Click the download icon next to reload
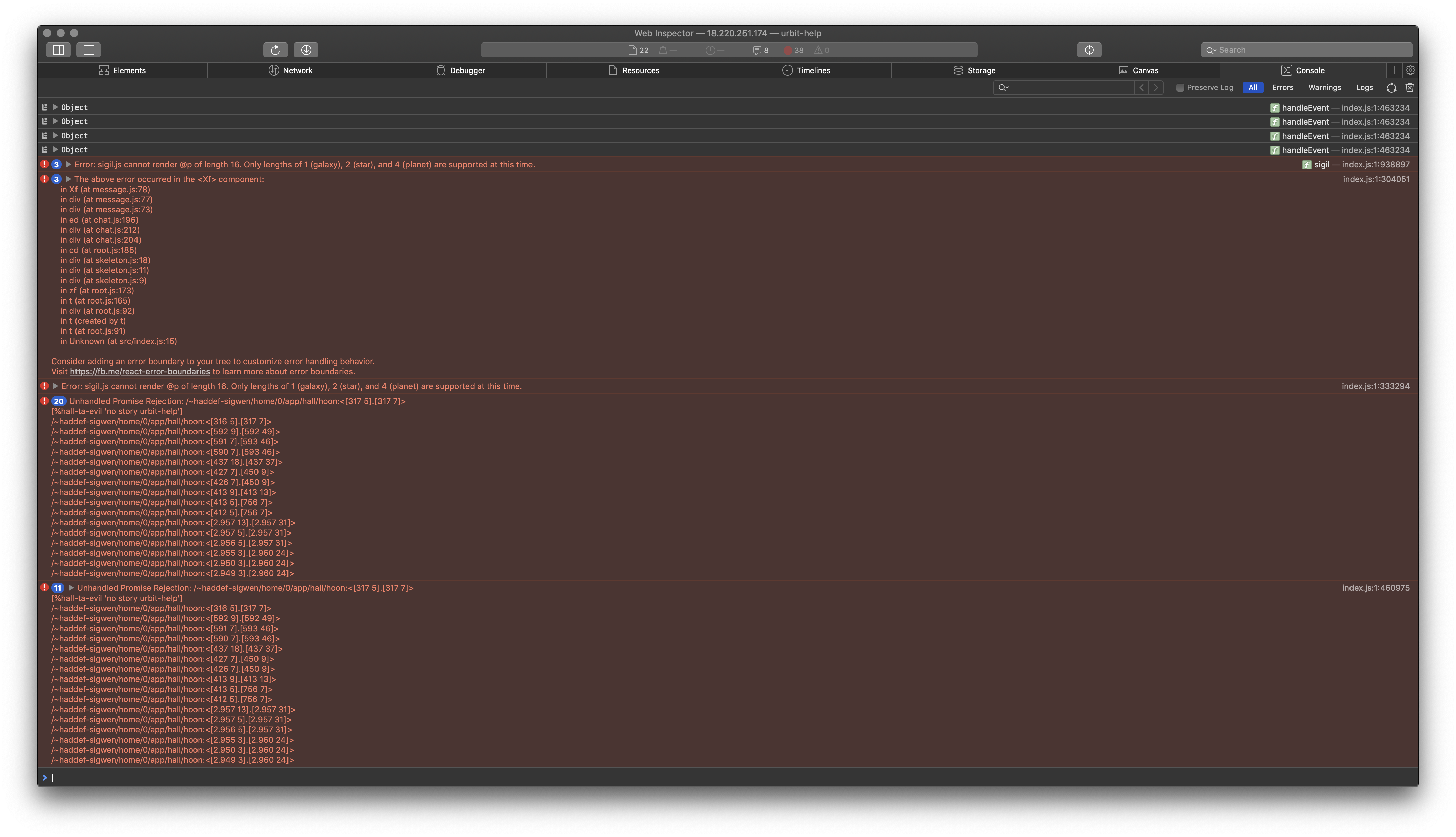The image size is (1456, 837). pos(307,50)
